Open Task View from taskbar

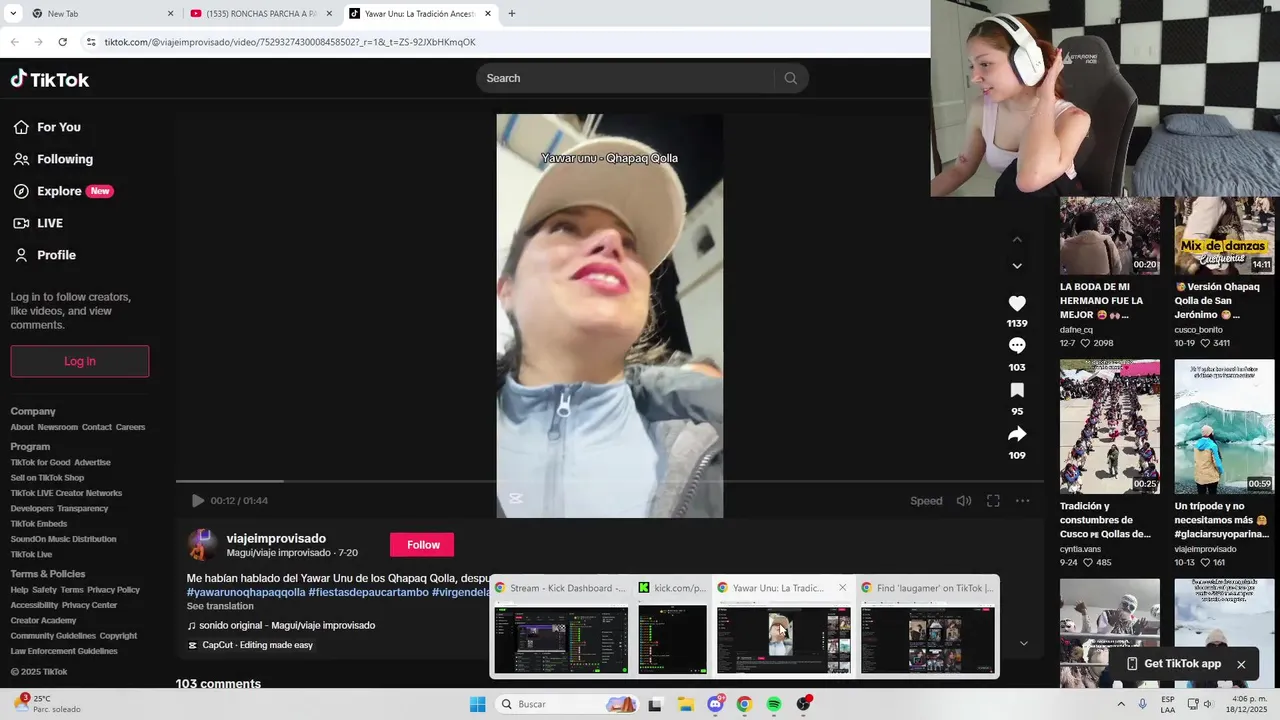click(655, 704)
